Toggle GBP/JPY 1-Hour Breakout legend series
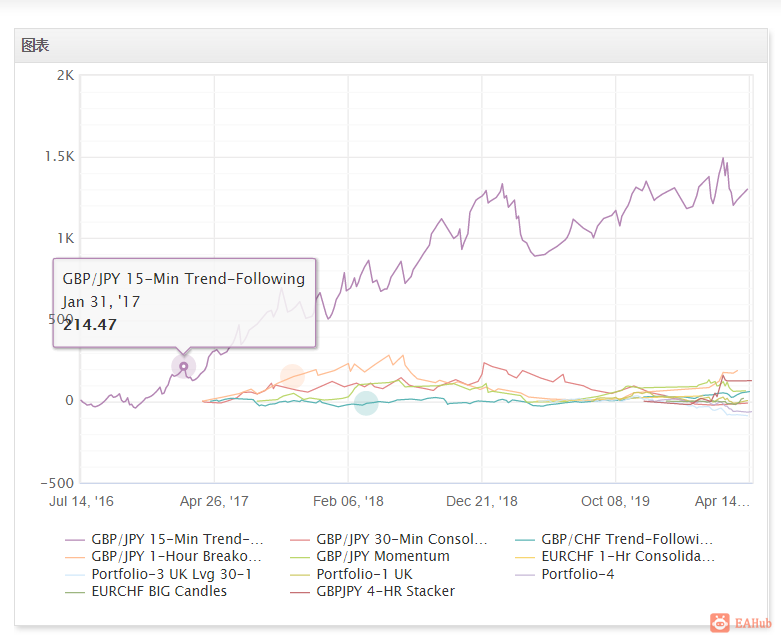Image resolution: width=781 pixels, height=638 pixels. click(163, 556)
